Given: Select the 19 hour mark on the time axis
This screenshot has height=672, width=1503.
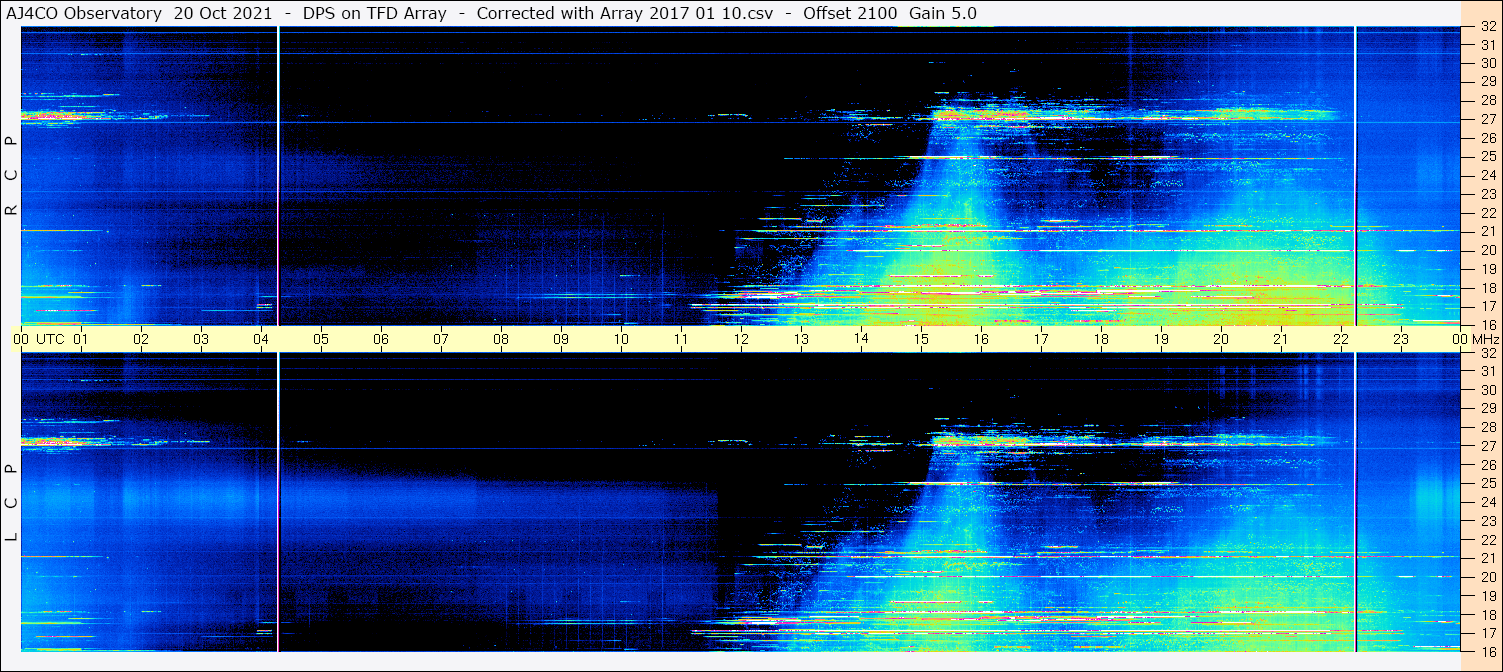Looking at the screenshot, I should point(1161,339).
